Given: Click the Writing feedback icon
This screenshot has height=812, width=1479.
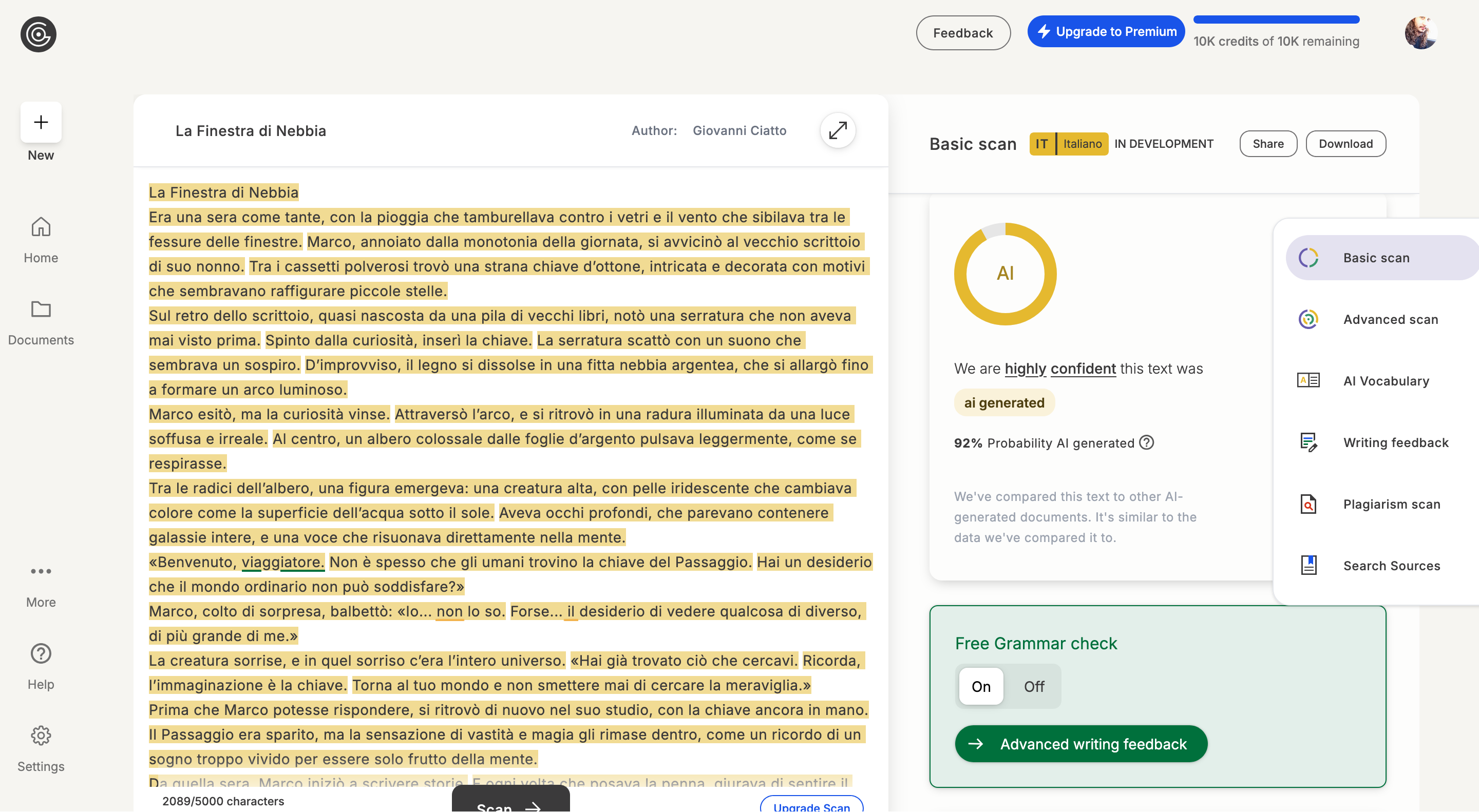Looking at the screenshot, I should coord(1309,442).
